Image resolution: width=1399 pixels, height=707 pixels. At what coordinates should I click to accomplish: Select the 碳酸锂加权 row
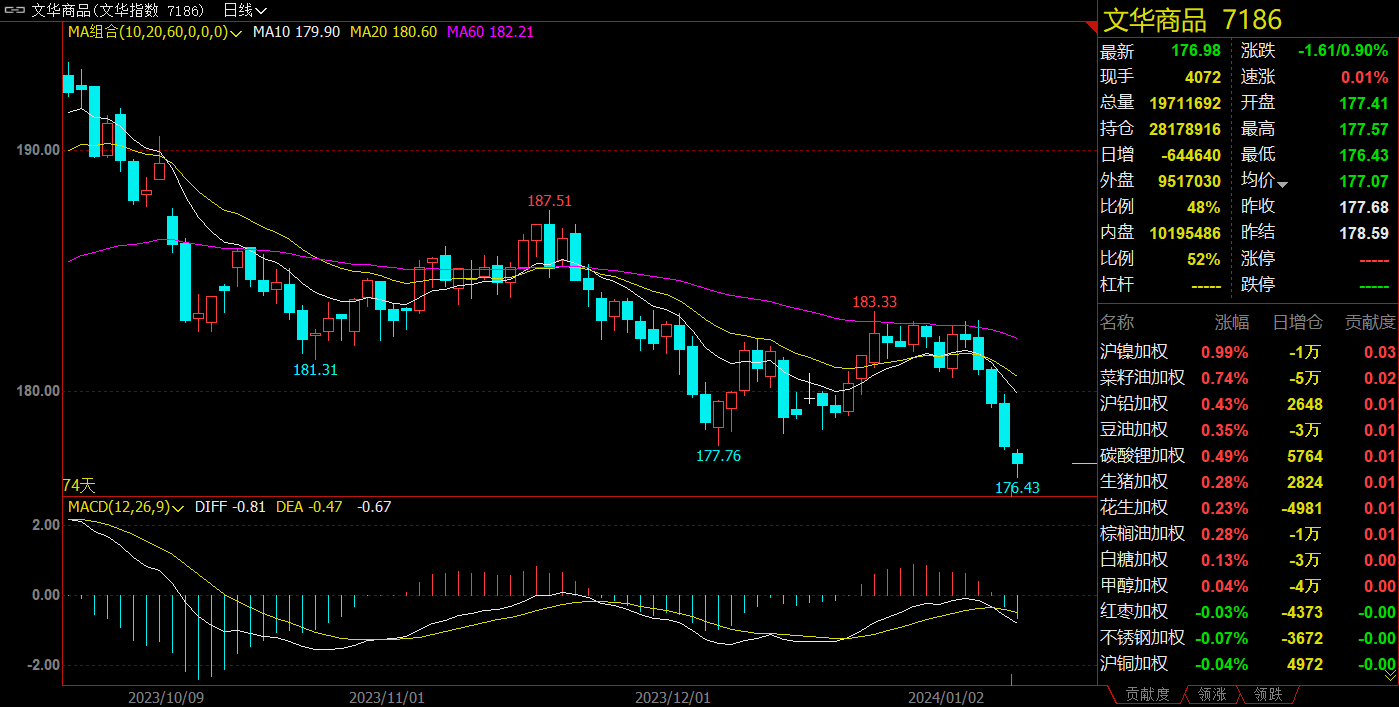click(x=1248, y=456)
